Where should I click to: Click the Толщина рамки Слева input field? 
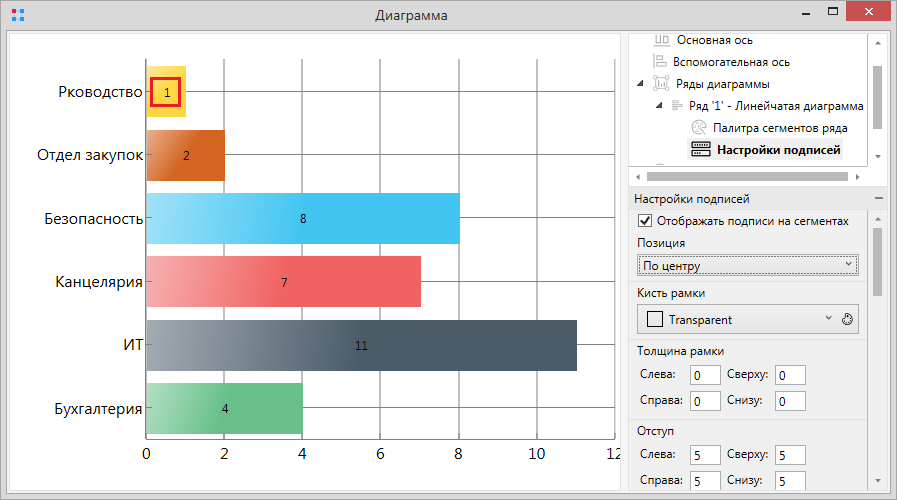point(705,375)
